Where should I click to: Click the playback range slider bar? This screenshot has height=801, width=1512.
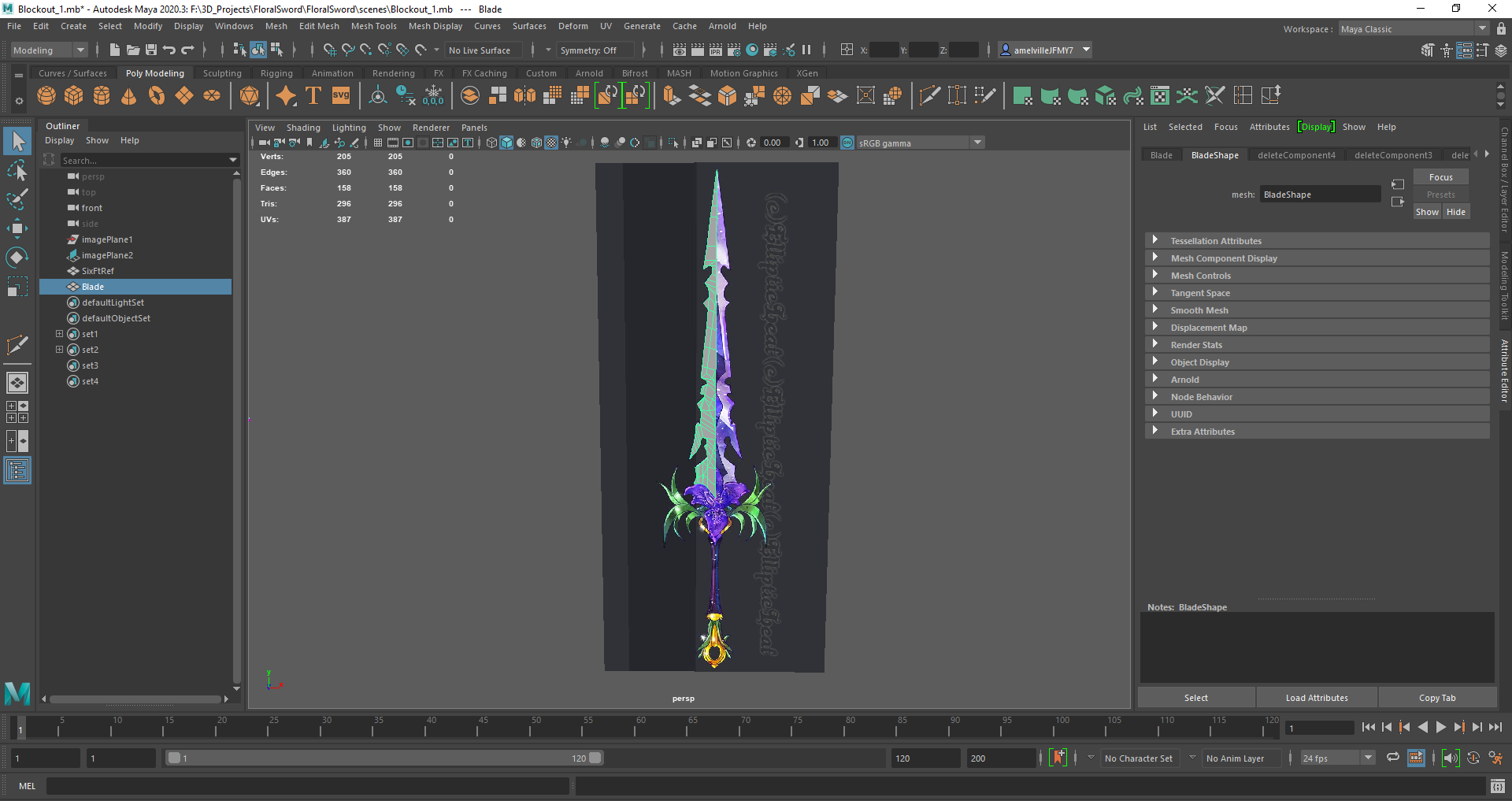coord(384,758)
